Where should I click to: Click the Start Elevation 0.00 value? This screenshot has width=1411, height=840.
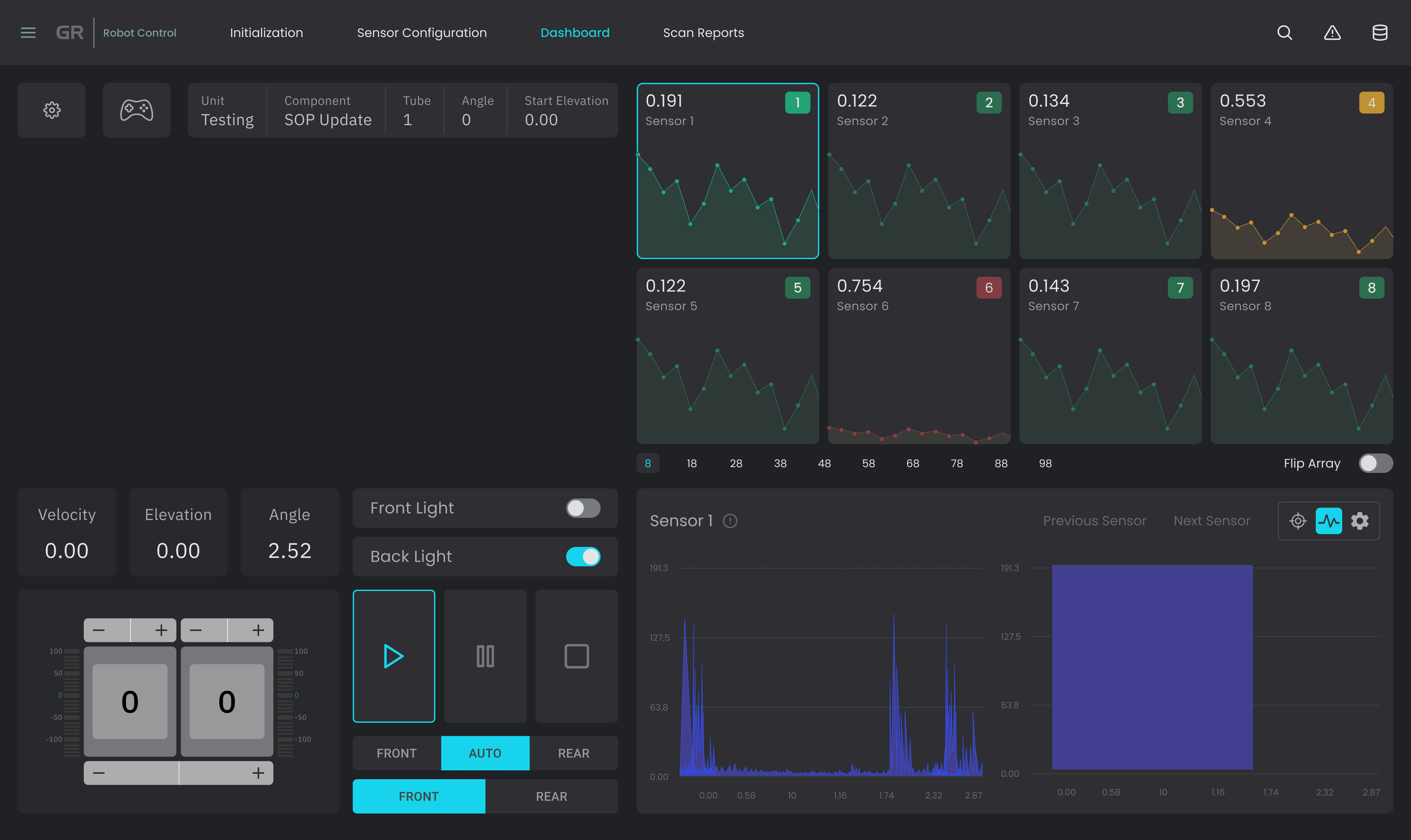pos(541,120)
